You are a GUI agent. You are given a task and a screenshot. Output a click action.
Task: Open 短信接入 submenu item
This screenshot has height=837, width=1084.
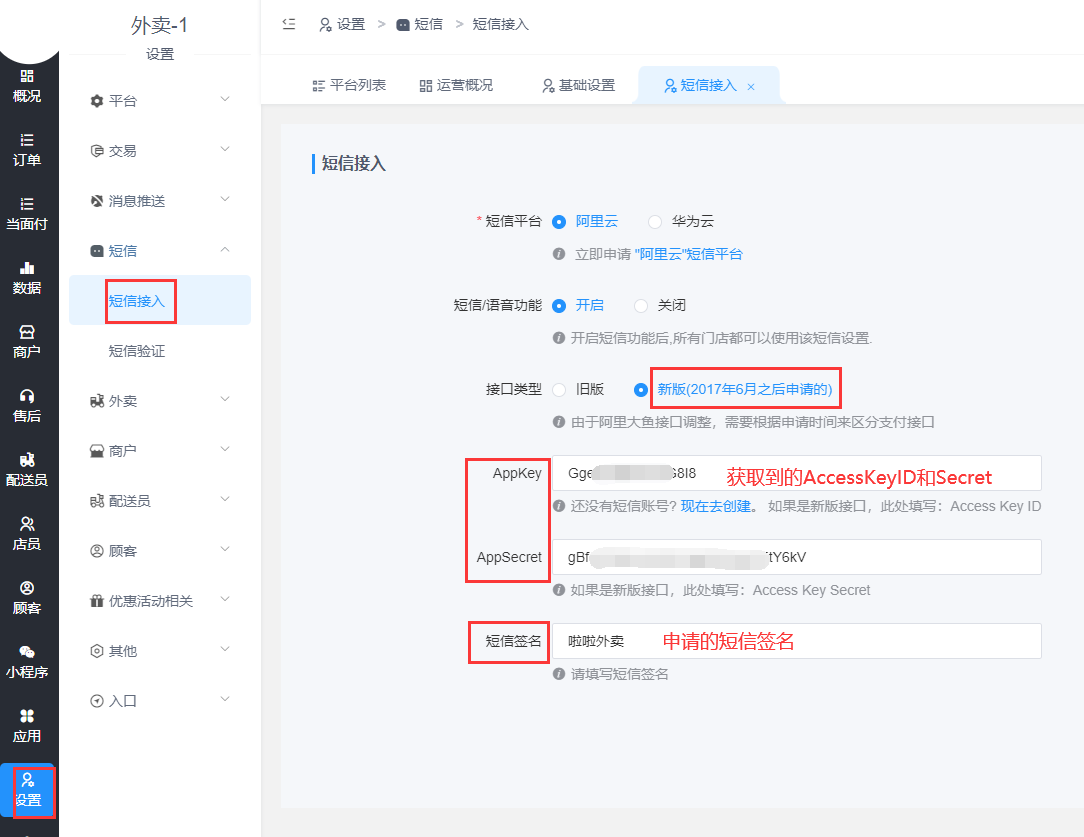160,301
